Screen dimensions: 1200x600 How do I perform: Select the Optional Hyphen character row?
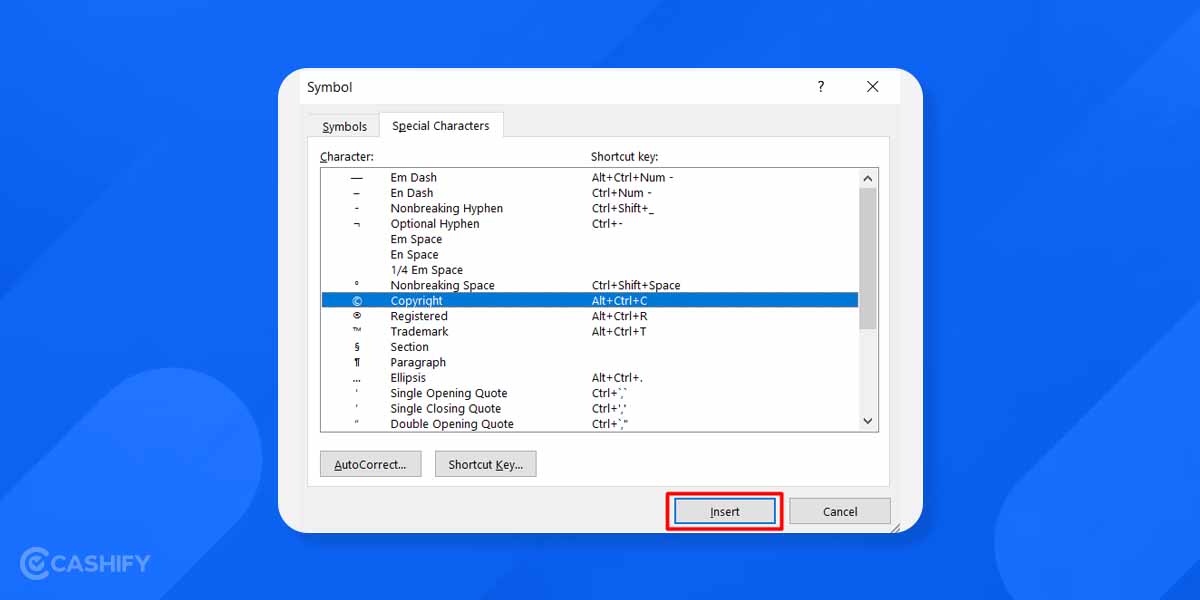pyautogui.click(x=500, y=223)
